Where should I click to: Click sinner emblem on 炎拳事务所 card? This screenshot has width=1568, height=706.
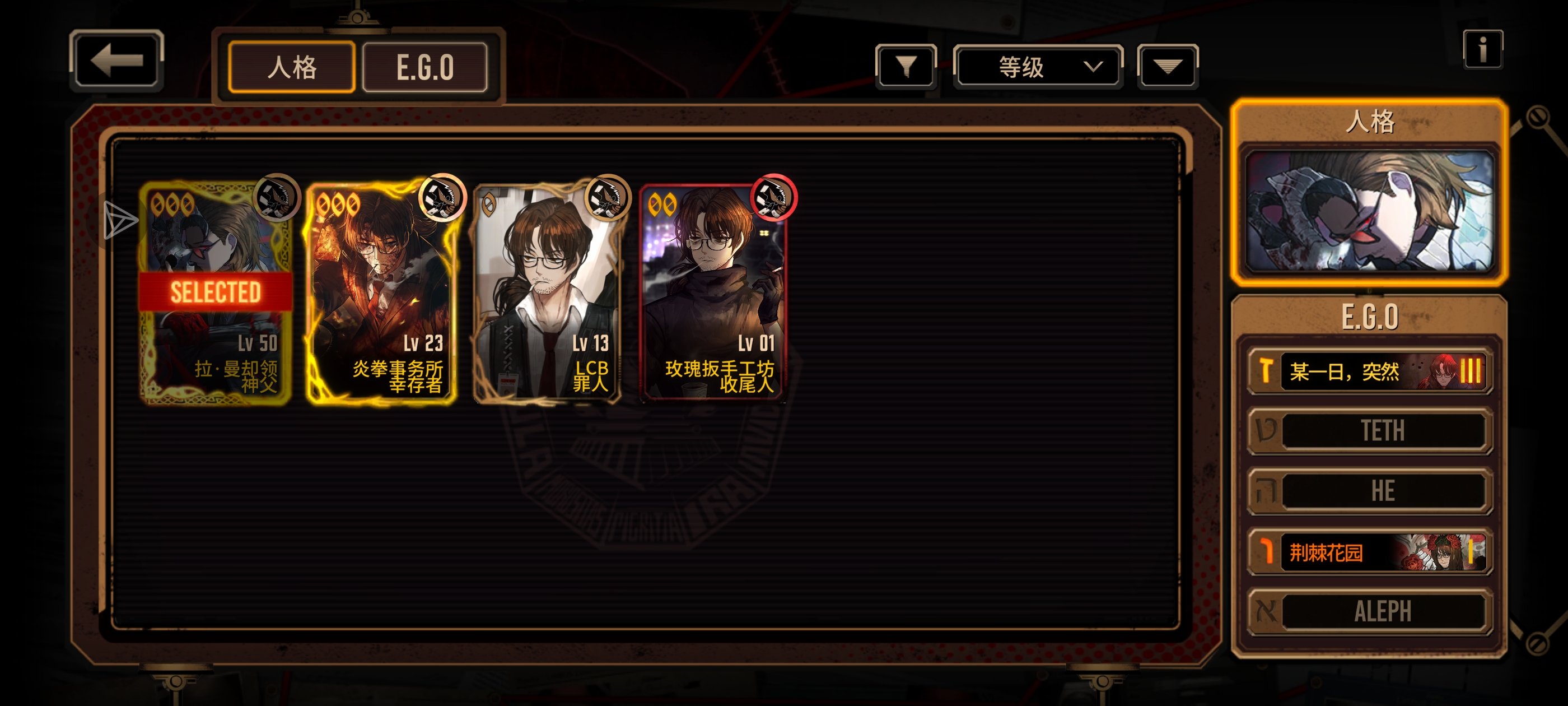coord(442,197)
